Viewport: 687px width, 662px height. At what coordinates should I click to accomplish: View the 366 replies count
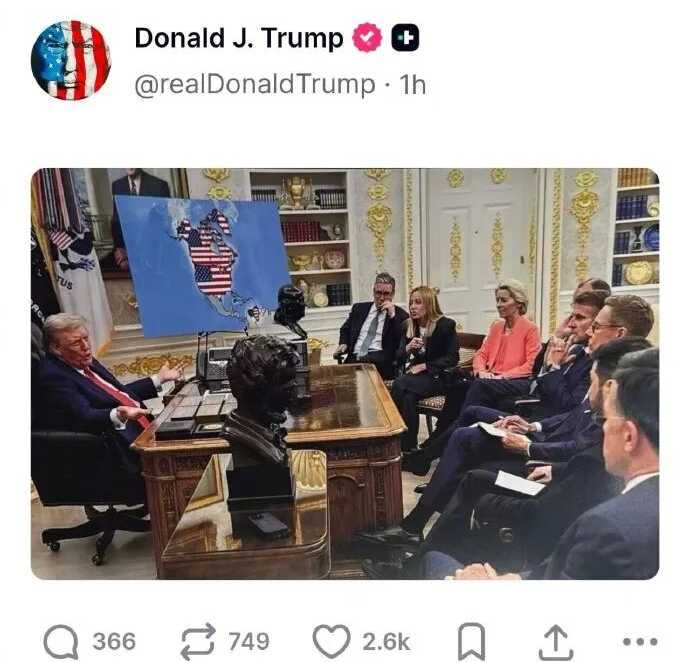pos(114,642)
